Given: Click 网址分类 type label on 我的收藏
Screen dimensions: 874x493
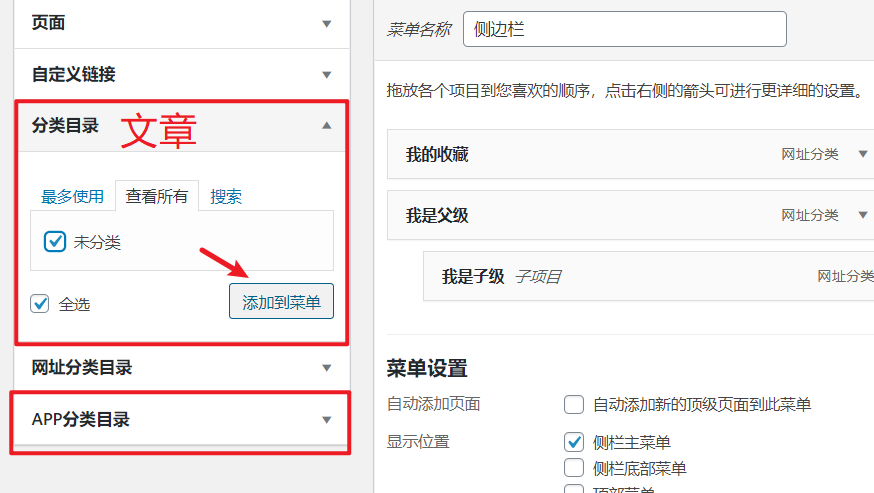Looking at the screenshot, I should point(809,154).
